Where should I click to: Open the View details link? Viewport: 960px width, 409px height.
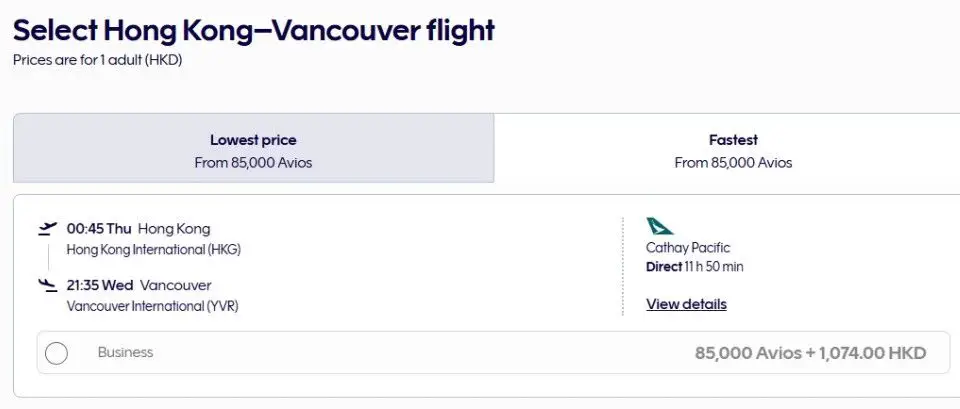pos(686,304)
